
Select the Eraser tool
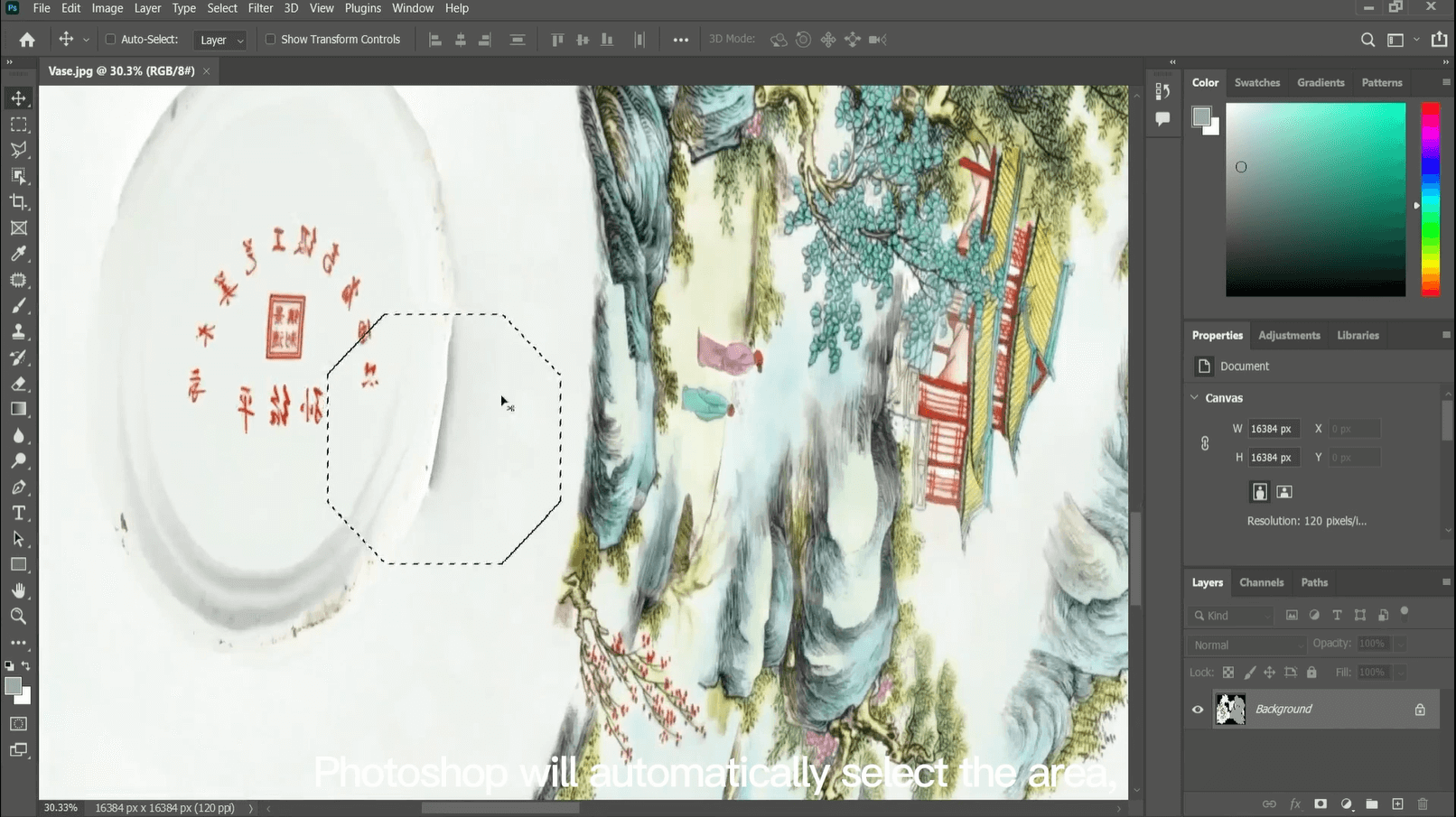(x=18, y=384)
